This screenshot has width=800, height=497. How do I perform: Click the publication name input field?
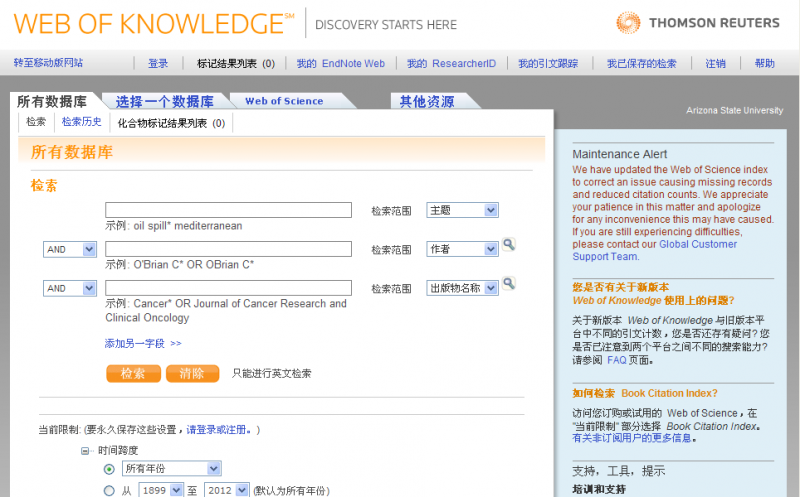click(x=229, y=288)
